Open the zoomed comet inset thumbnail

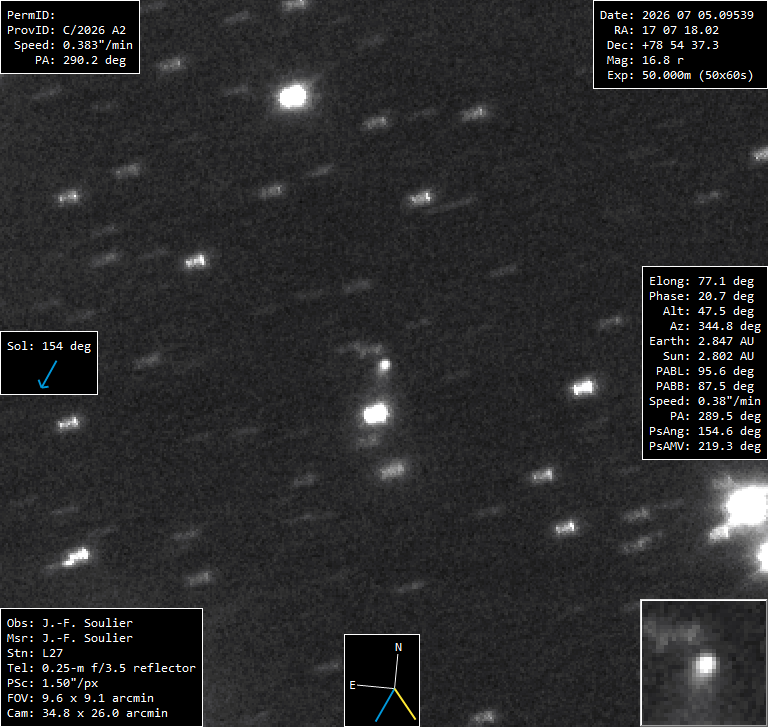(704, 663)
